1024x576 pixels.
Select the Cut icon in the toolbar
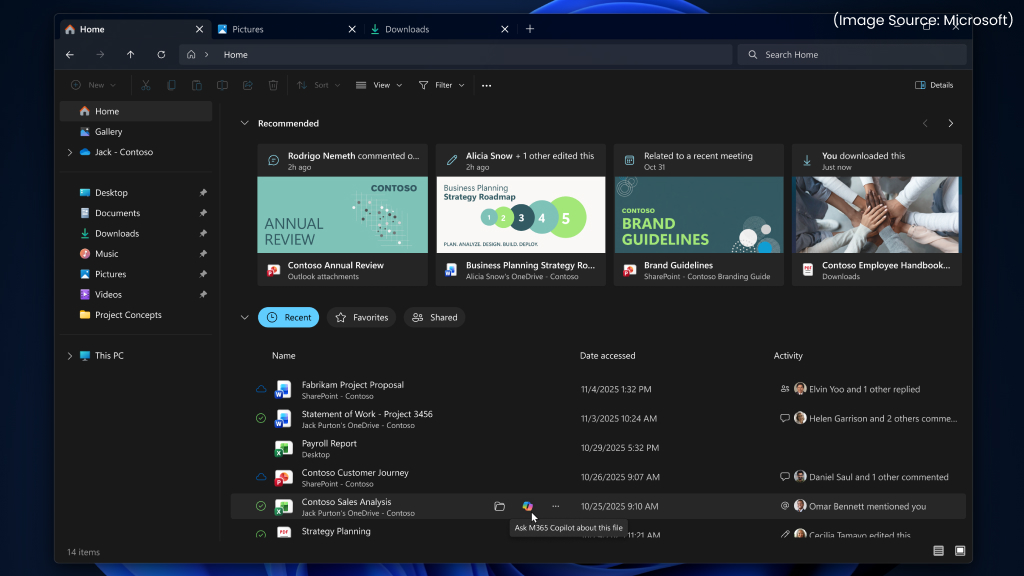point(146,85)
